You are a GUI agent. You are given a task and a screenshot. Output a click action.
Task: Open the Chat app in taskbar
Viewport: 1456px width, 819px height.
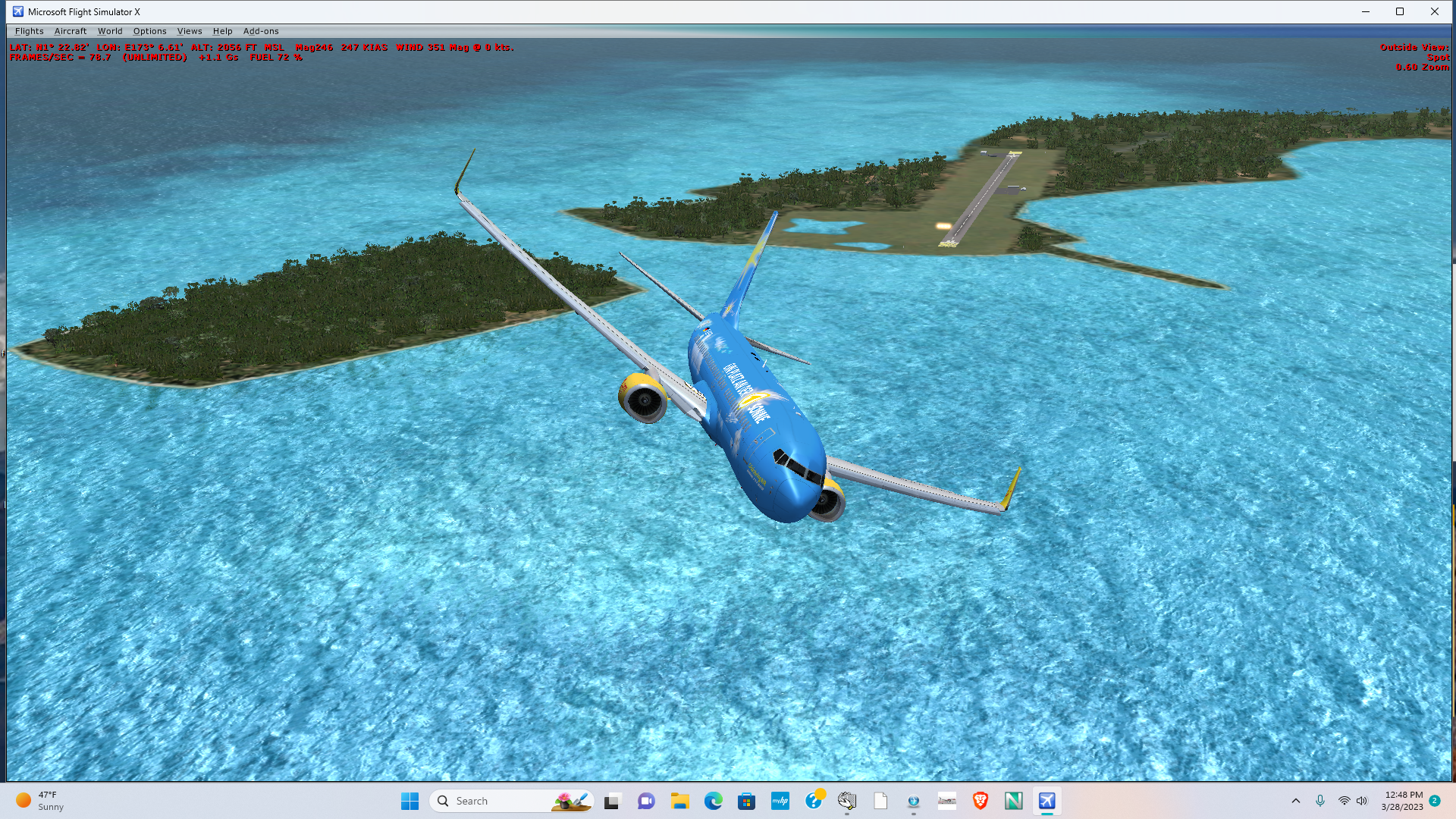[x=646, y=801]
